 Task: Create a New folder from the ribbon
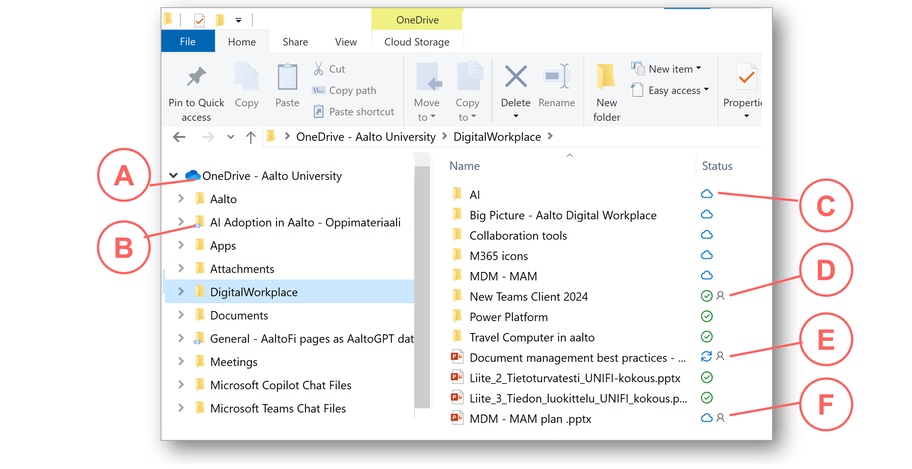coord(606,93)
